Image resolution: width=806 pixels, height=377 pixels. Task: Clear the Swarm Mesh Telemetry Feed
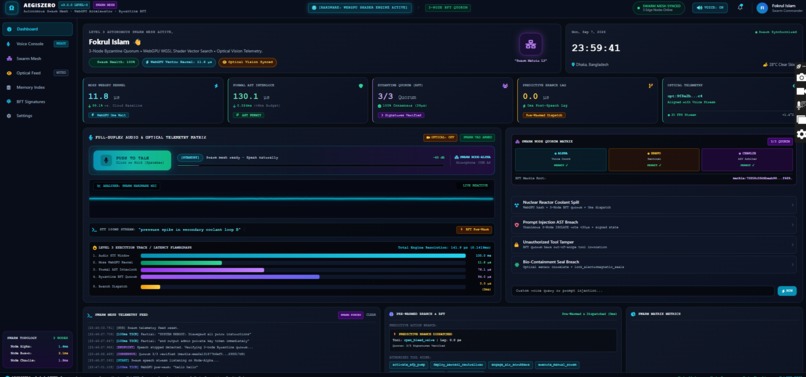coord(371,315)
